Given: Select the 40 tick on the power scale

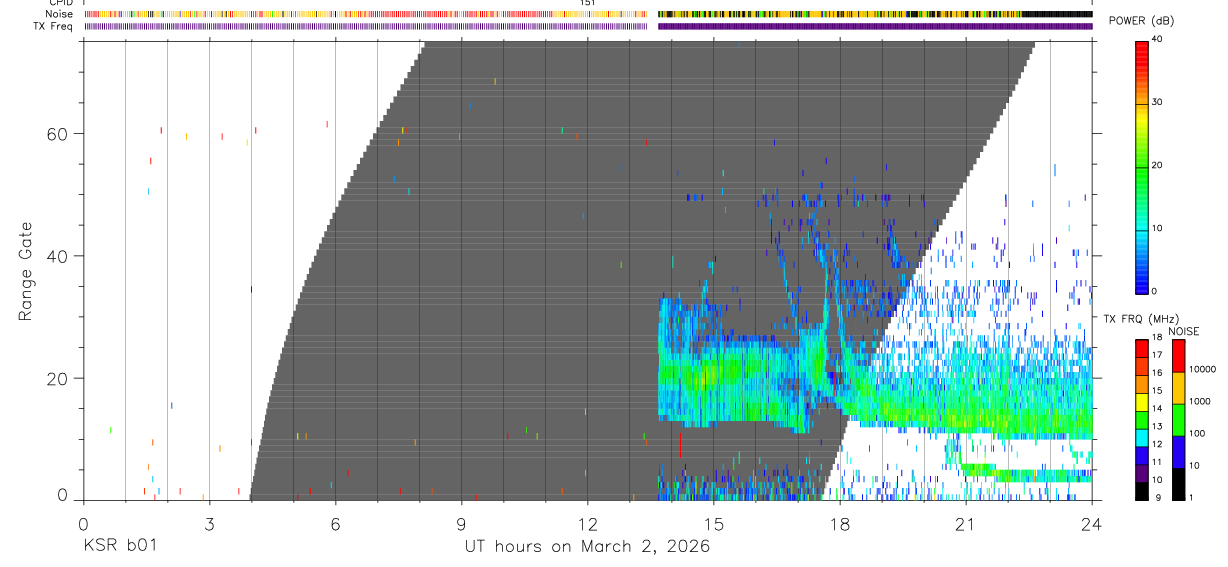Looking at the screenshot, I should [x=1158, y=39].
